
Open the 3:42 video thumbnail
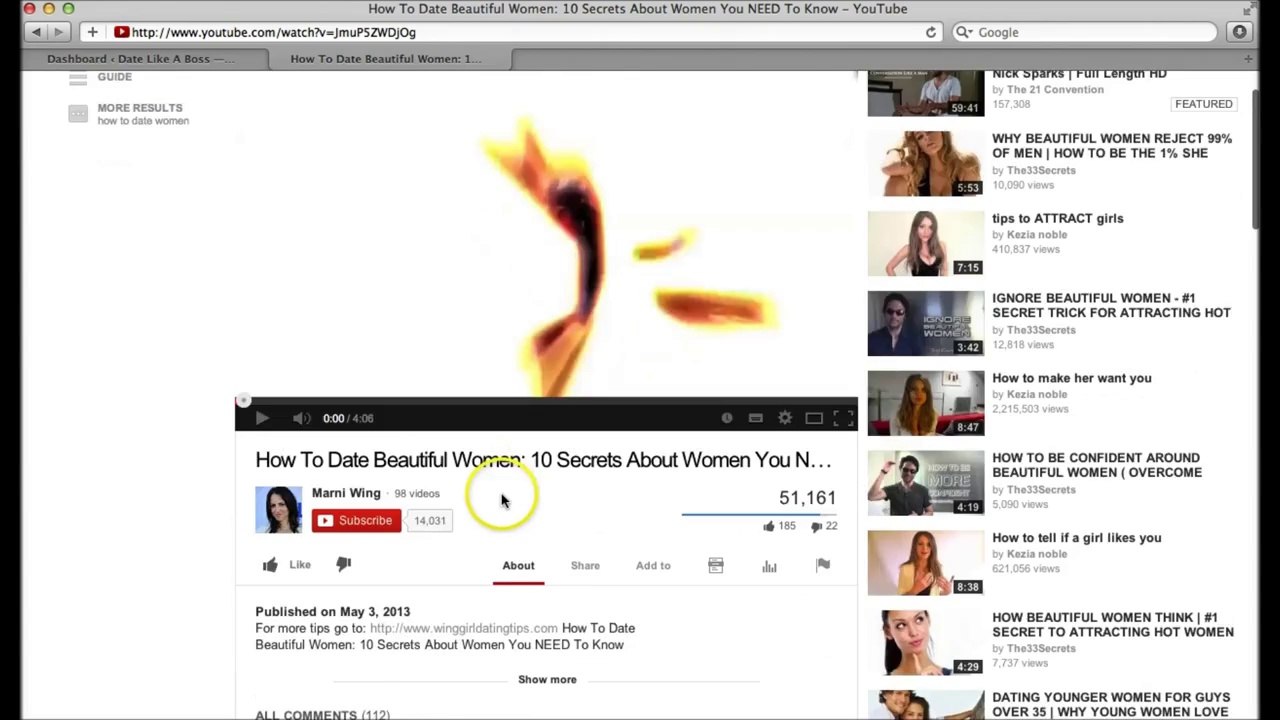click(x=925, y=323)
